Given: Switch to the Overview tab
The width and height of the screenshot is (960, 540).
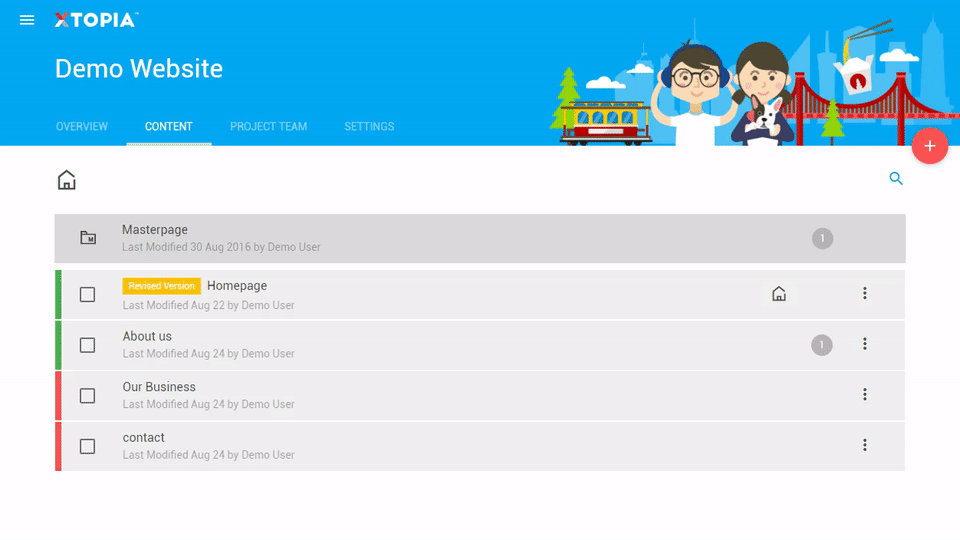Looking at the screenshot, I should (x=82, y=127).
